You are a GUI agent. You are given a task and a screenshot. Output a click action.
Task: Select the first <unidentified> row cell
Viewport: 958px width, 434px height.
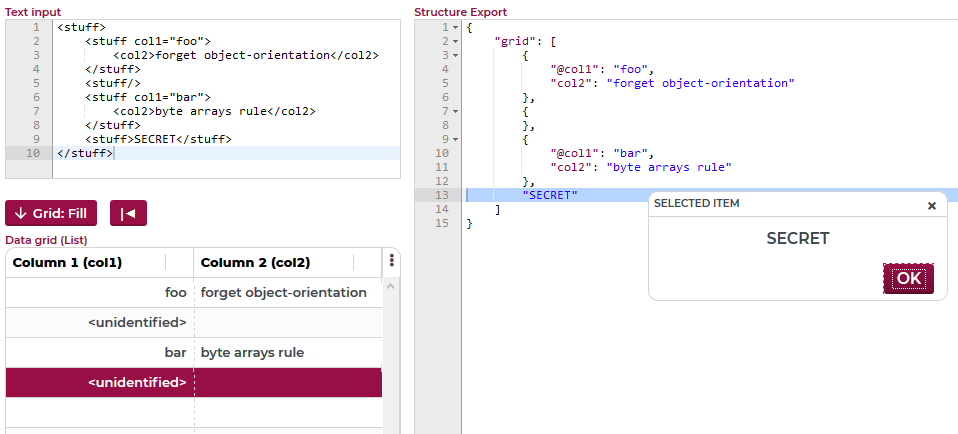(100, 322)
